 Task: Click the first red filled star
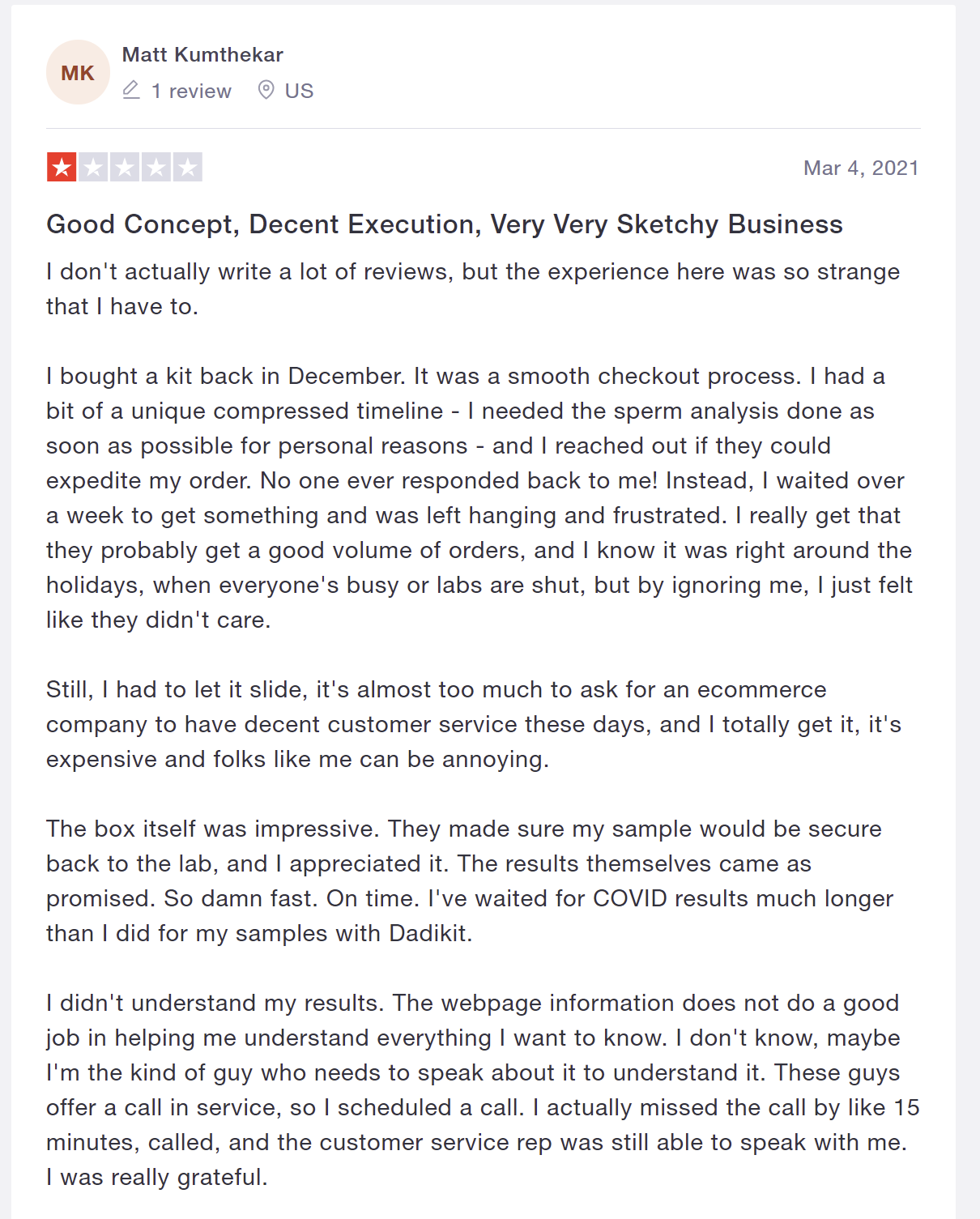[62, 168]
